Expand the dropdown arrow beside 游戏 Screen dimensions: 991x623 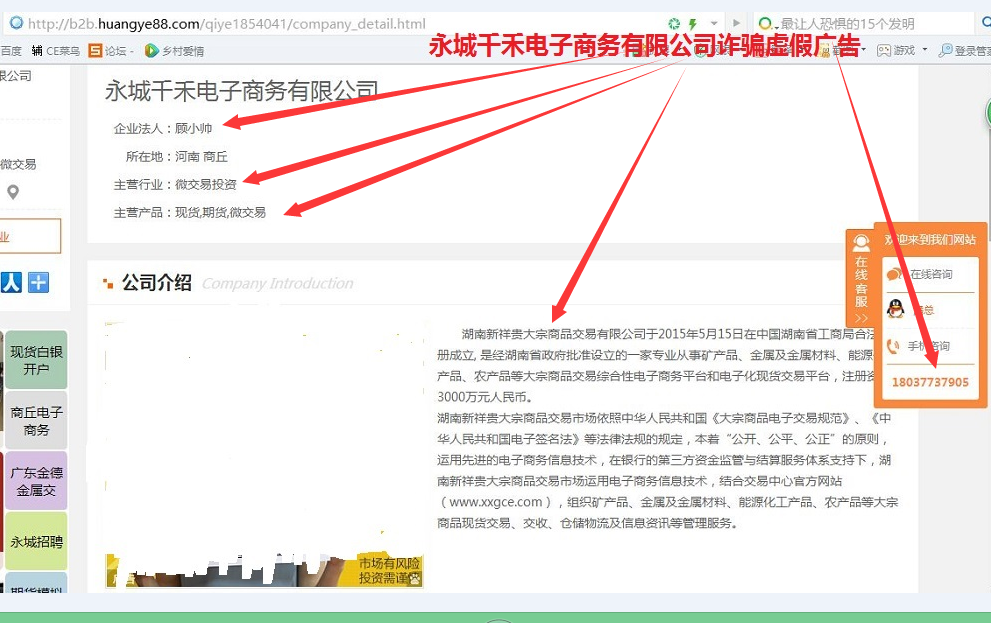coord(925,49)
